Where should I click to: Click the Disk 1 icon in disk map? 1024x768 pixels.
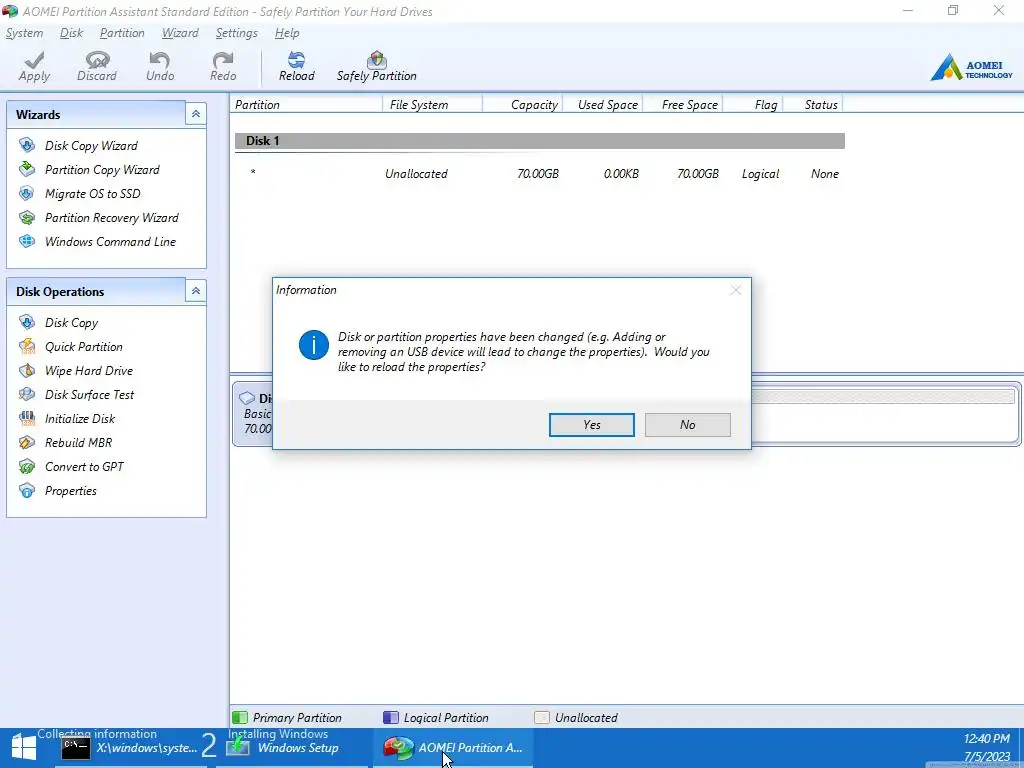pyautogui.click(x=247, y=398)
